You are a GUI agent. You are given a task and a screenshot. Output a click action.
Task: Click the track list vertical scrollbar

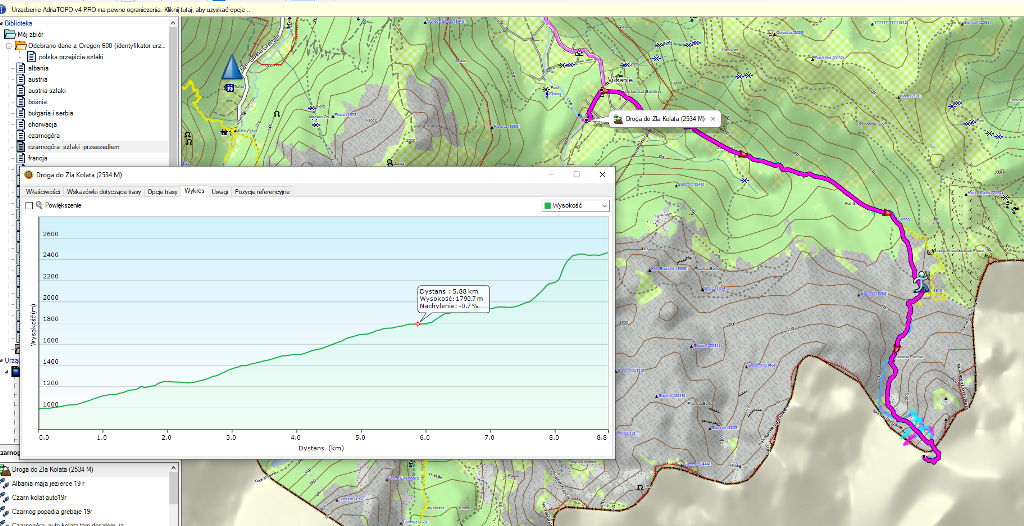point(175,495)
